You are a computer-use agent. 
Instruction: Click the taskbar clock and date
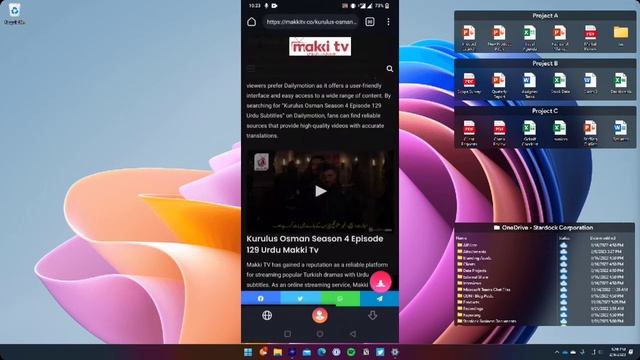[618, 352]
